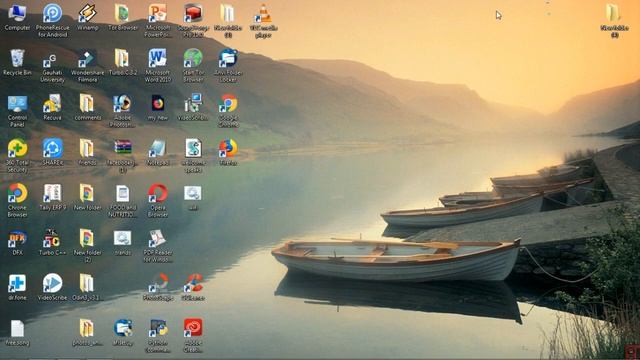The image size is (640, 360).
Task: Open FOOD and NUTRITION document
Action: coord(122,200)
